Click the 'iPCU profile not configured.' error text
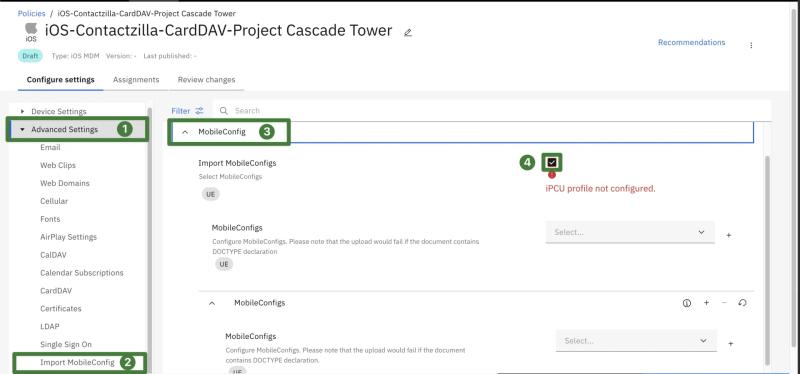The height and width of the screenshot is (374, 800). (601, 189)
